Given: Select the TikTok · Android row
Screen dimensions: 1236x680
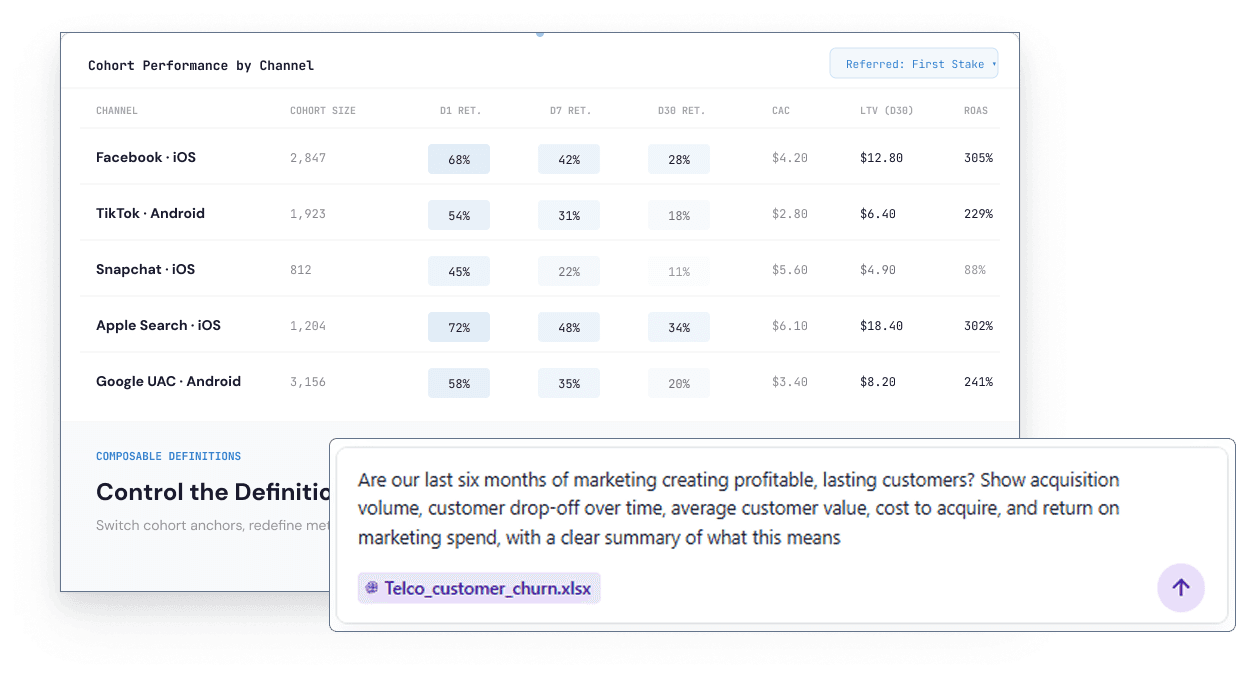Looking at the screenshot, I should (540, 214).
